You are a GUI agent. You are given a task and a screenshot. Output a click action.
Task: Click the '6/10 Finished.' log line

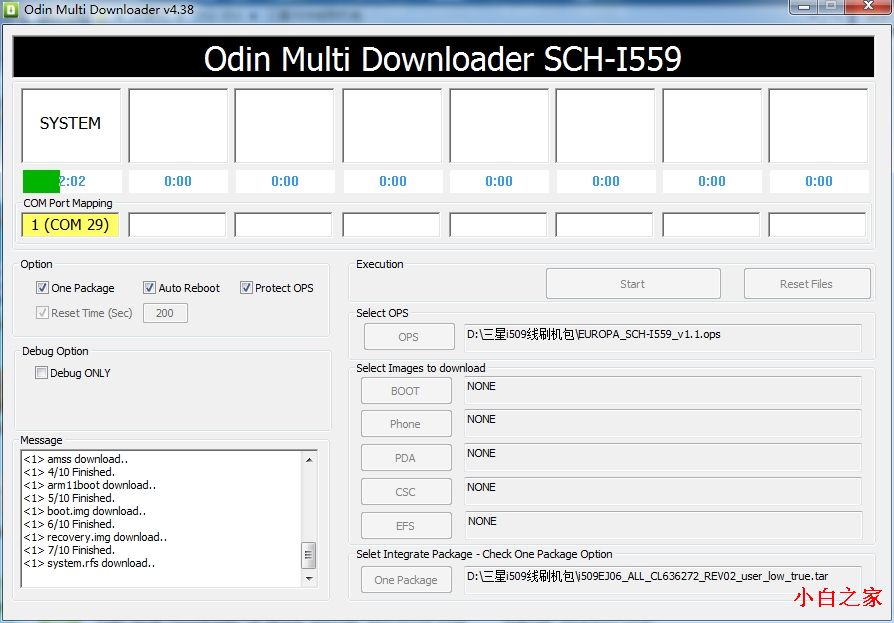69,524
